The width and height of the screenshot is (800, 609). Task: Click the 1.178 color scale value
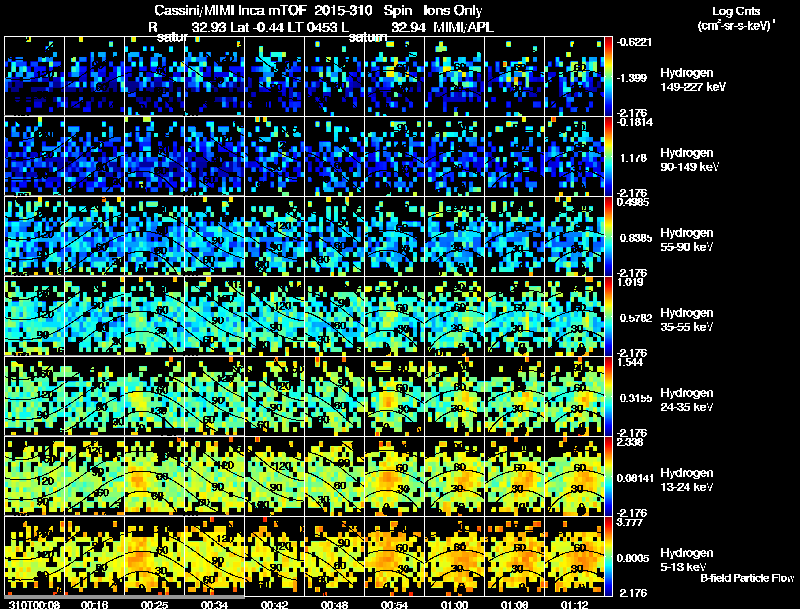633,158
